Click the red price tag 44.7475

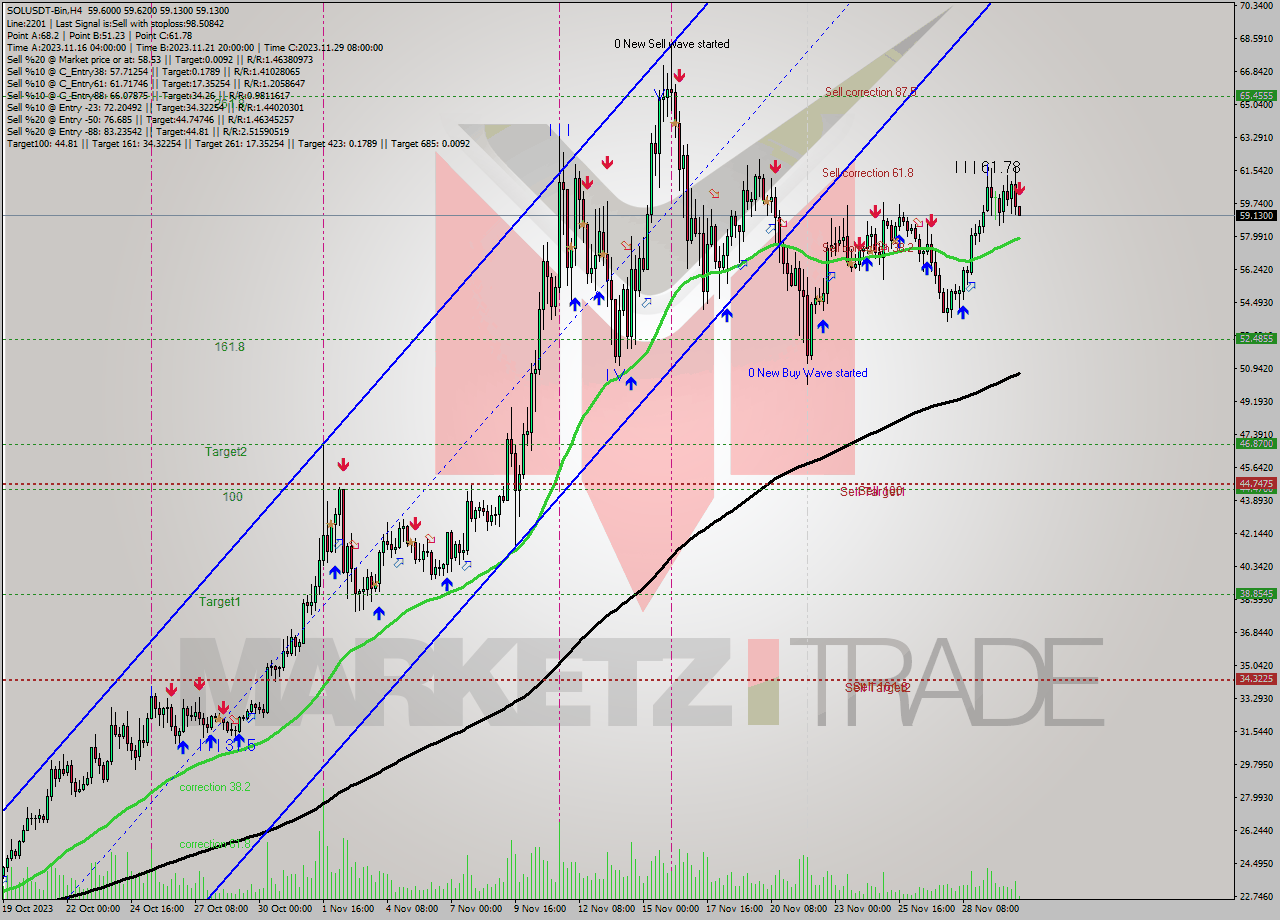(x=1256, y=483)
